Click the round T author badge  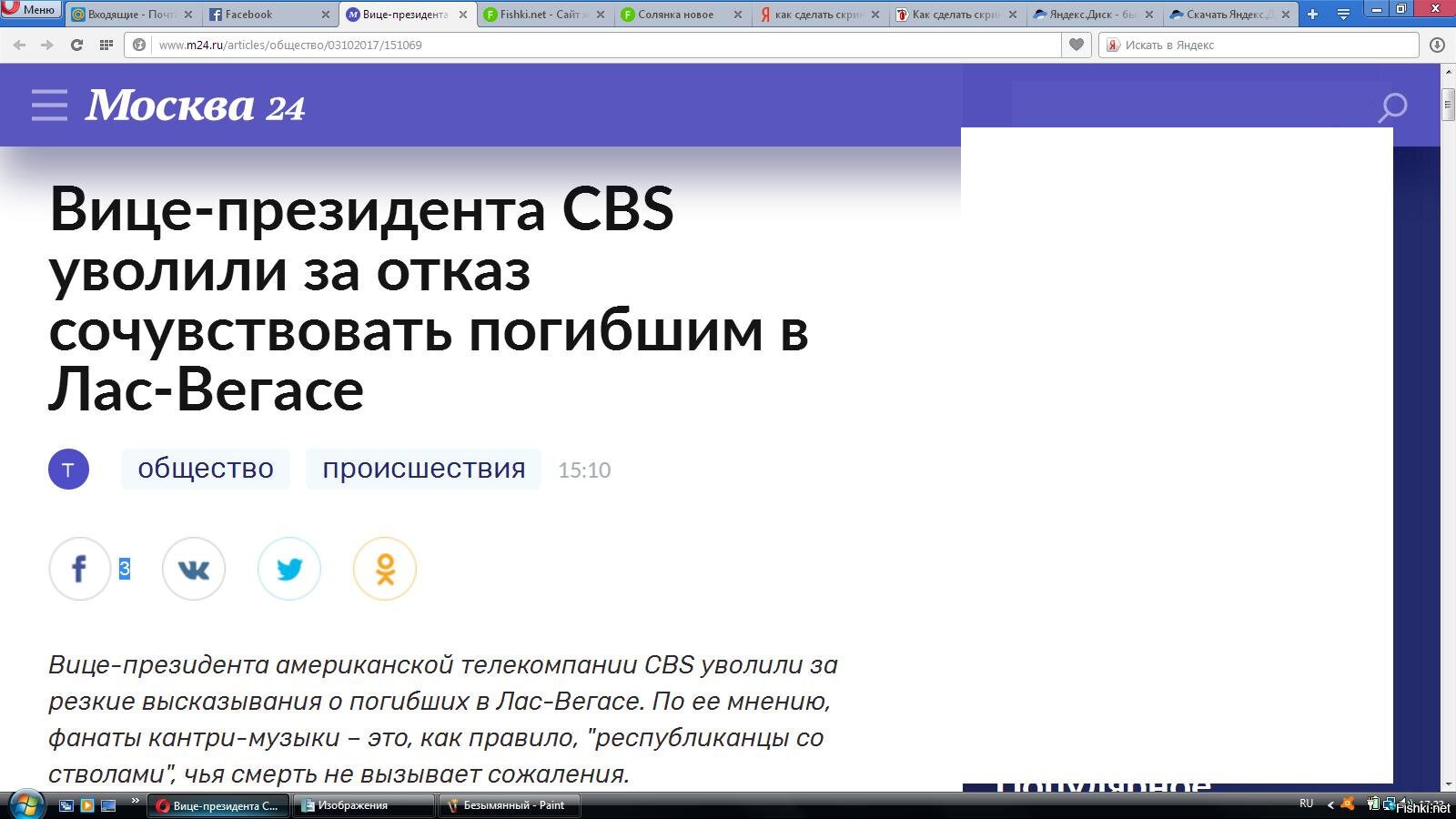point(68,470)
